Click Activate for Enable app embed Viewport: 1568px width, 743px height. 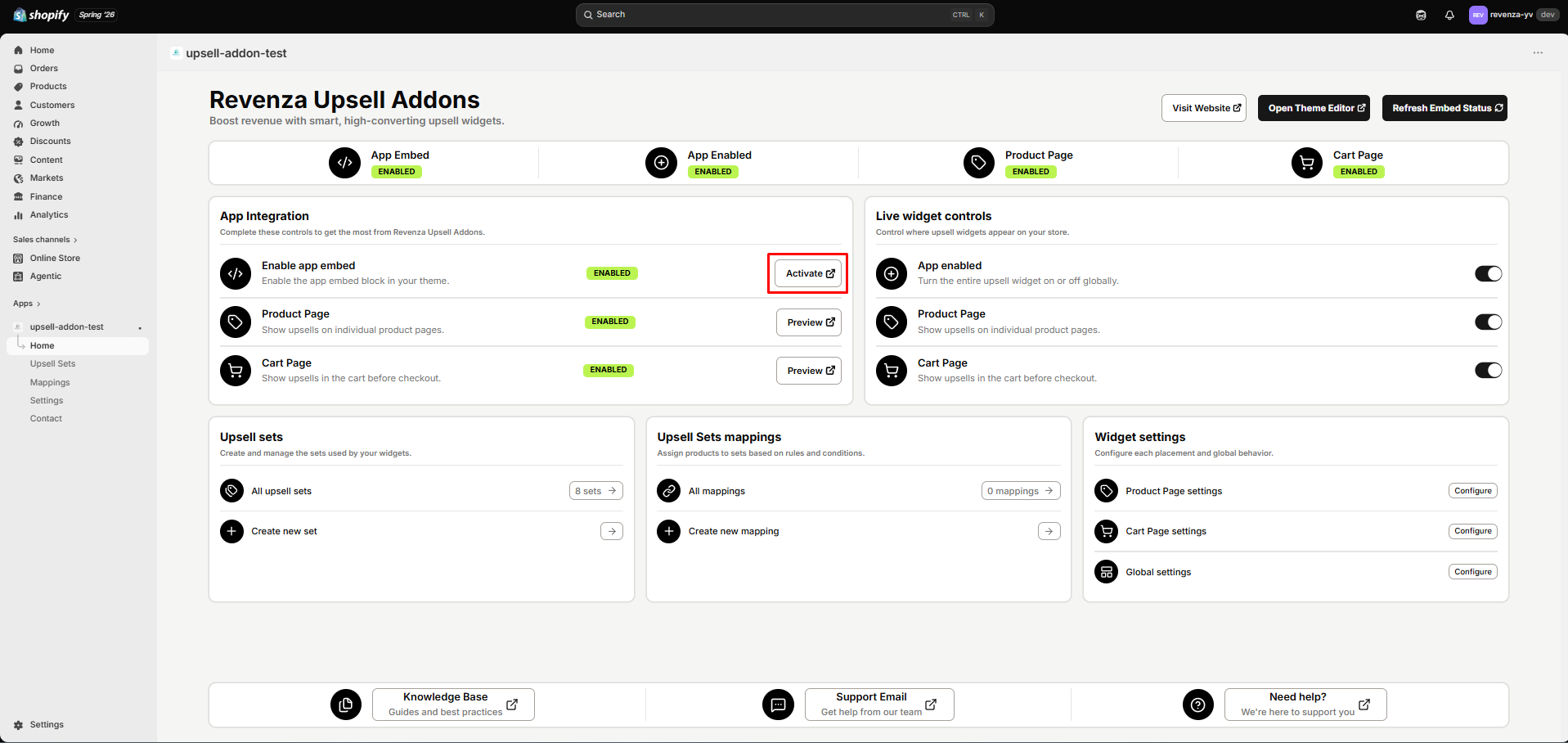pyautogui.click(x=808, y=273)
